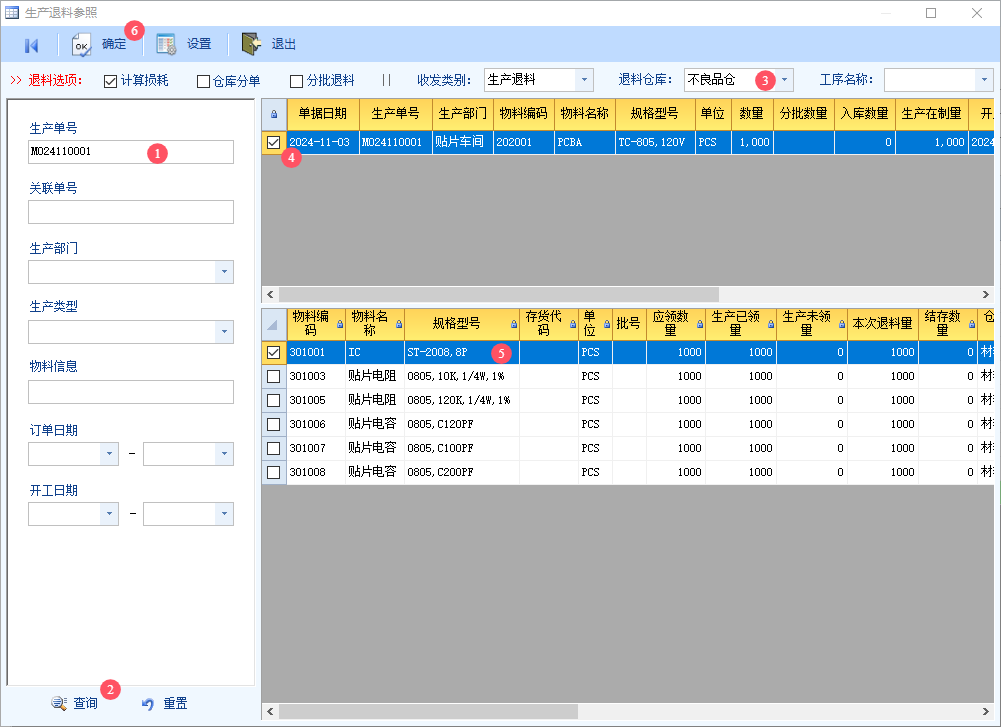Click the 查询 magnifier search icon
The width and height of the screenshot is (1001, 727).
click(59, 703)
